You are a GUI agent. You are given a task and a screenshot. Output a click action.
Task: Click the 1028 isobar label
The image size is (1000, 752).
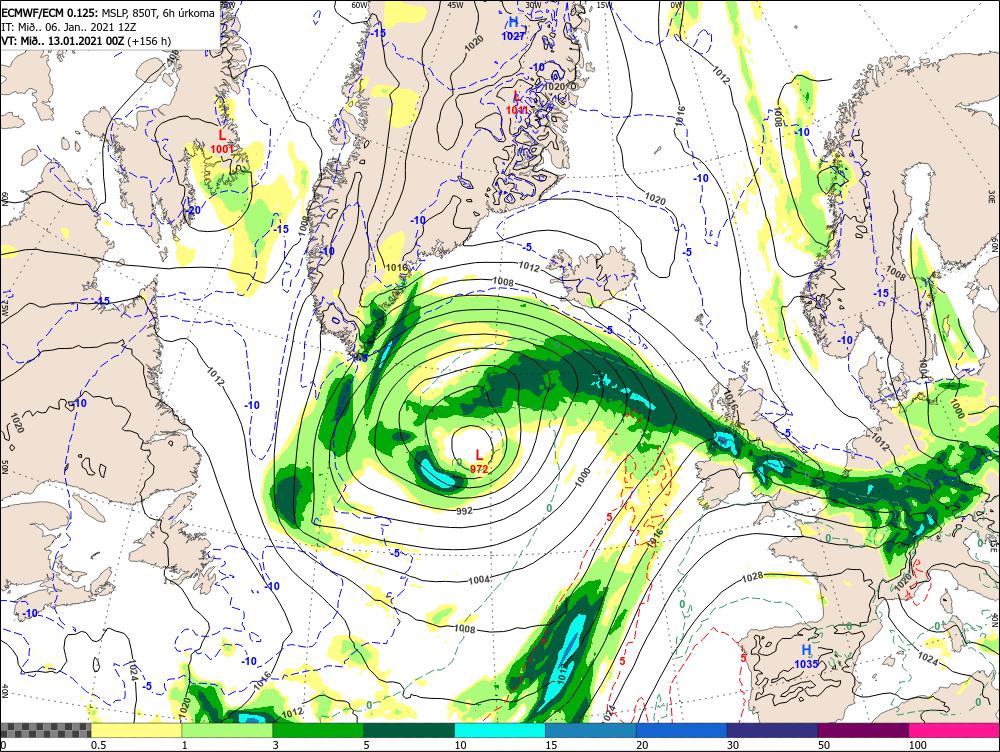(753, 577)
